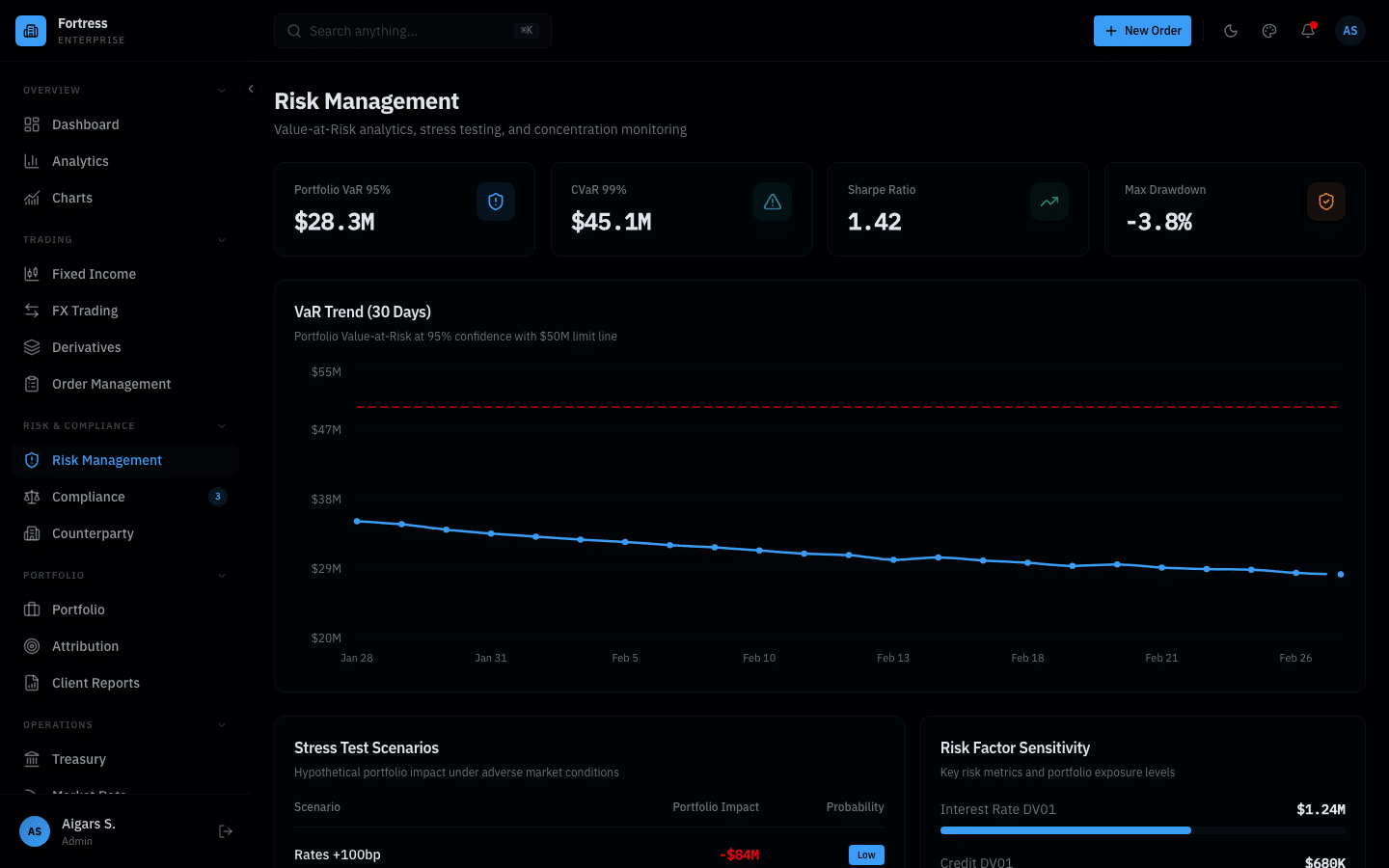The width and height of the screenshot is (1389, 868).
Task: Switch to the Risk Management page
Action: coord(105,460)
